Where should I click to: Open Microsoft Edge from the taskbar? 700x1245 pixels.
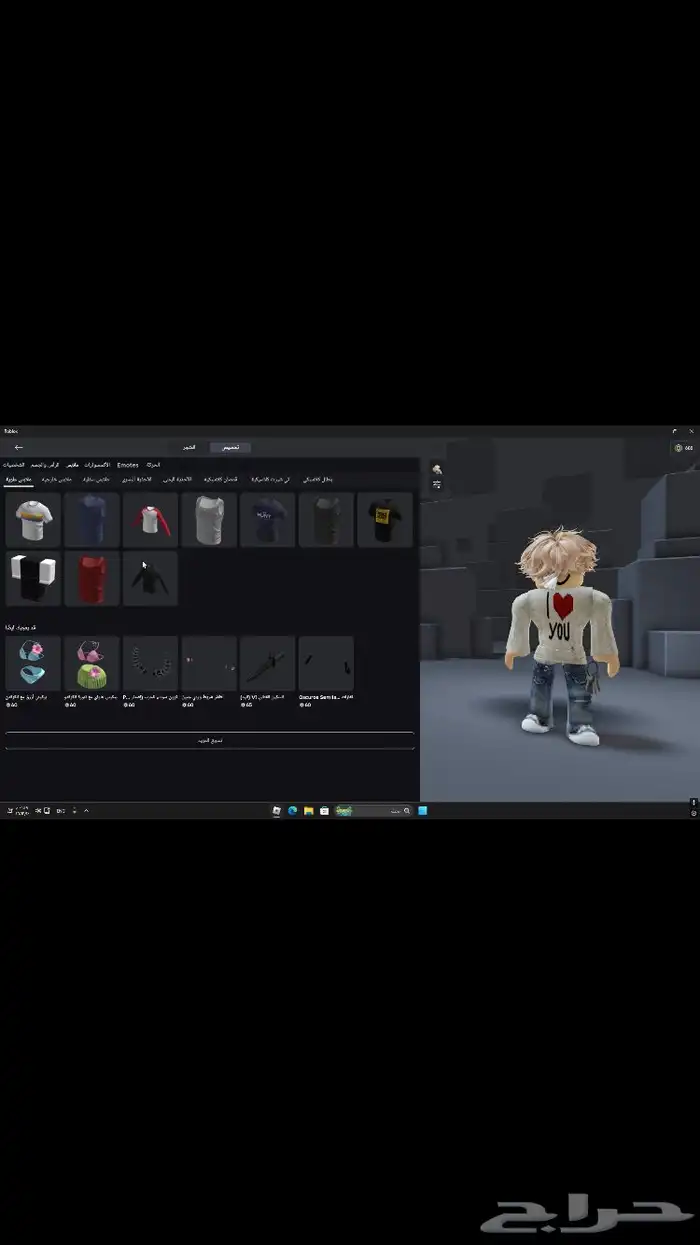pyautogui.click(x=293, y=810)
